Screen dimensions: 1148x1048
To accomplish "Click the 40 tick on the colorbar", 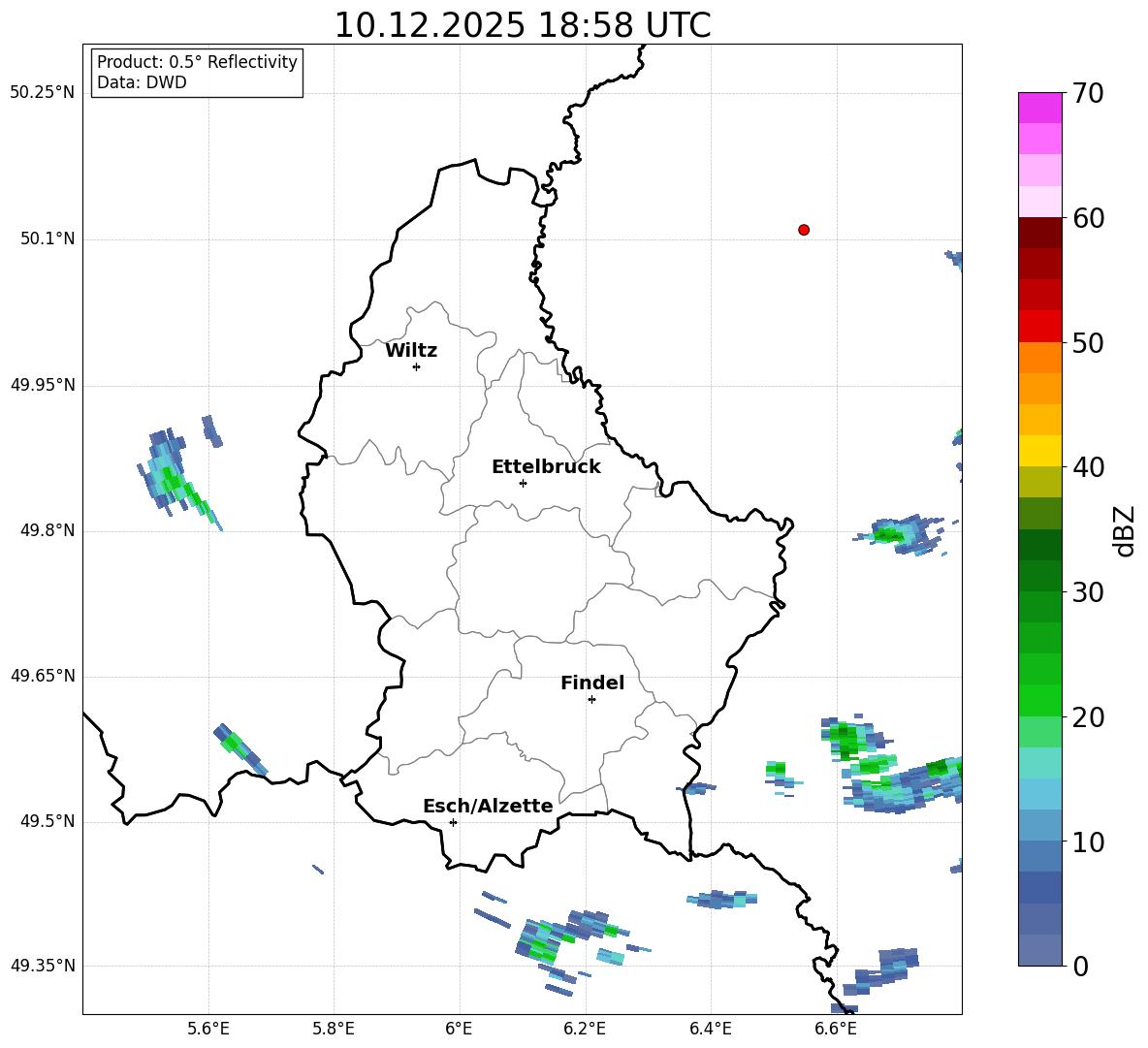I will pyautogui.click(x=1088, y=467).
